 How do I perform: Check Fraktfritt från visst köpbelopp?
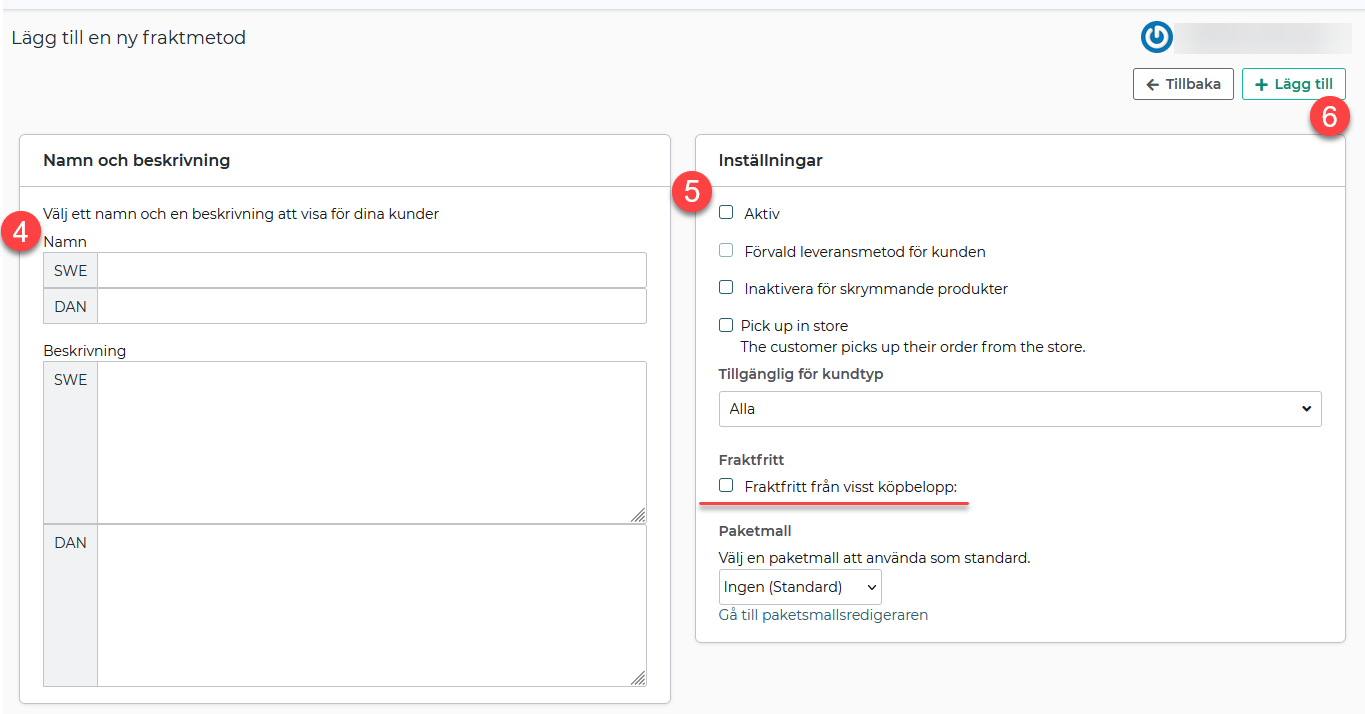(x=727, y=486)
